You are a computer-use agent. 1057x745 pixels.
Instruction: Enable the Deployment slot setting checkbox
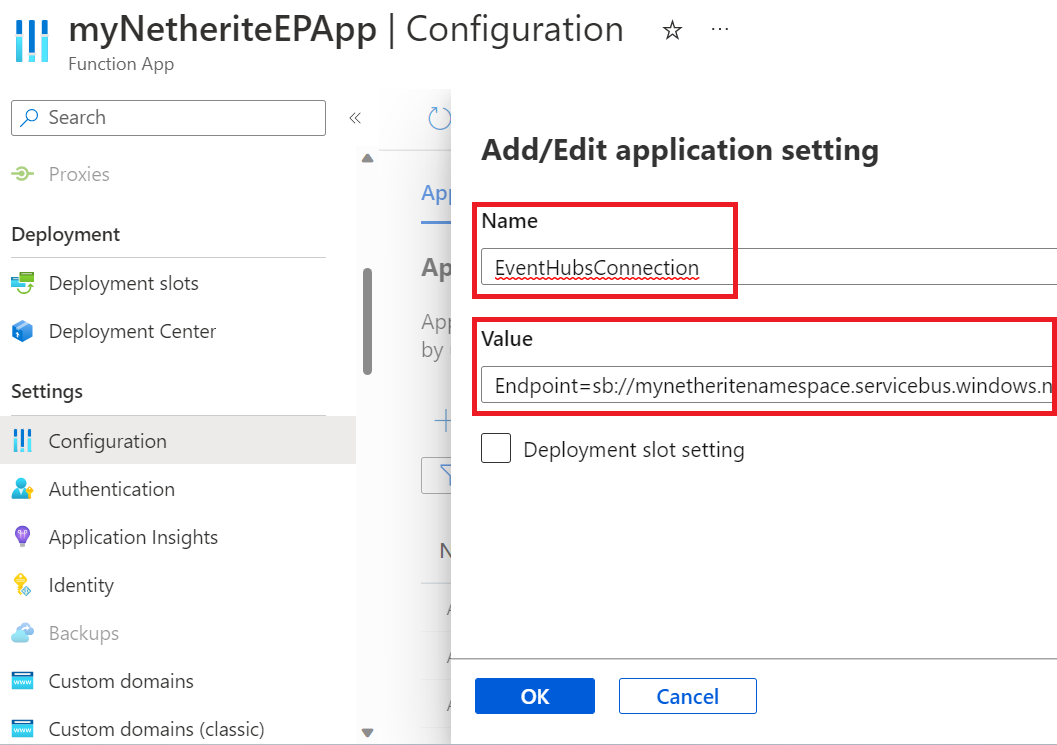496,448
